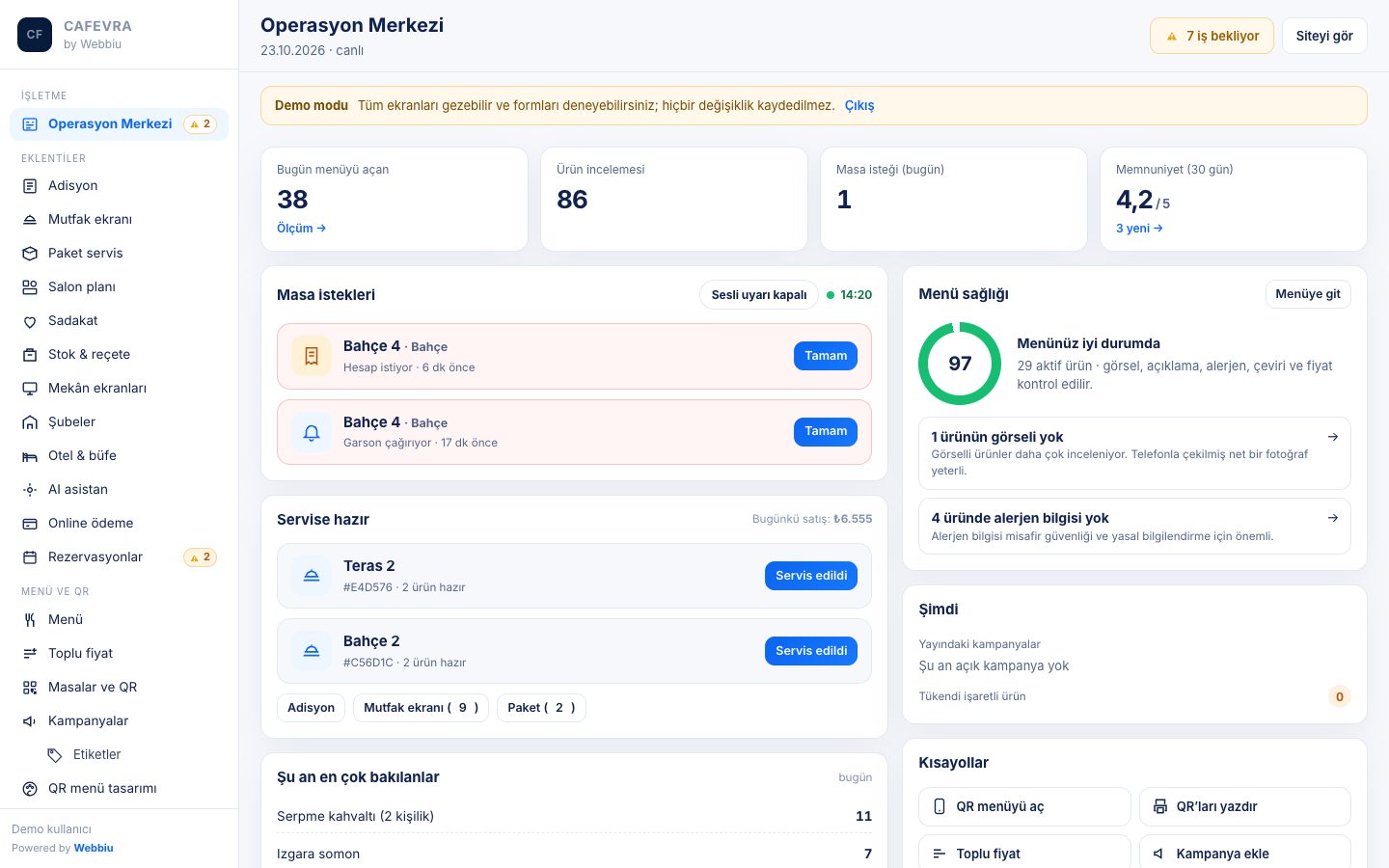The height and width of the screenshot is (868, 1389).
Task: Mark Teras 2 order as Servis edildi
Action: coord(811,576)
